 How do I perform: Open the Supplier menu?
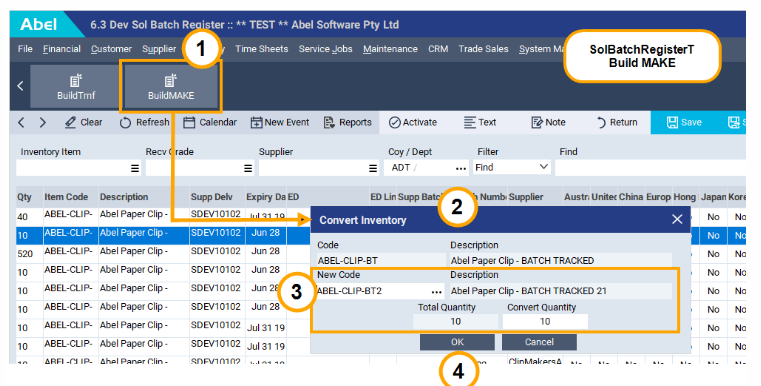(x=159, y=49)
